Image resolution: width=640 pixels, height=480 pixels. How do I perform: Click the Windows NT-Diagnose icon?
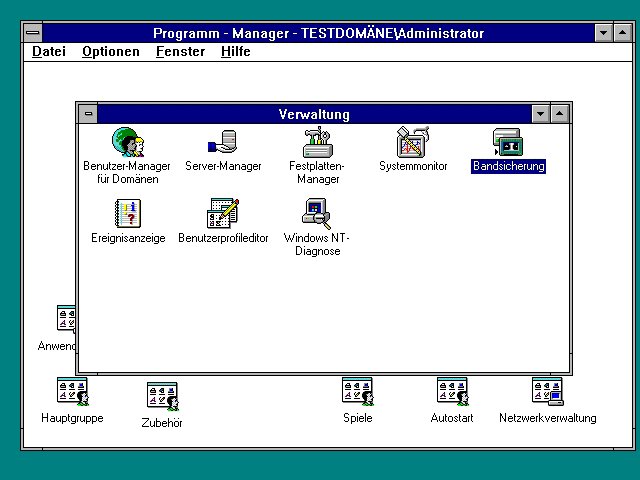pos(317,213)
